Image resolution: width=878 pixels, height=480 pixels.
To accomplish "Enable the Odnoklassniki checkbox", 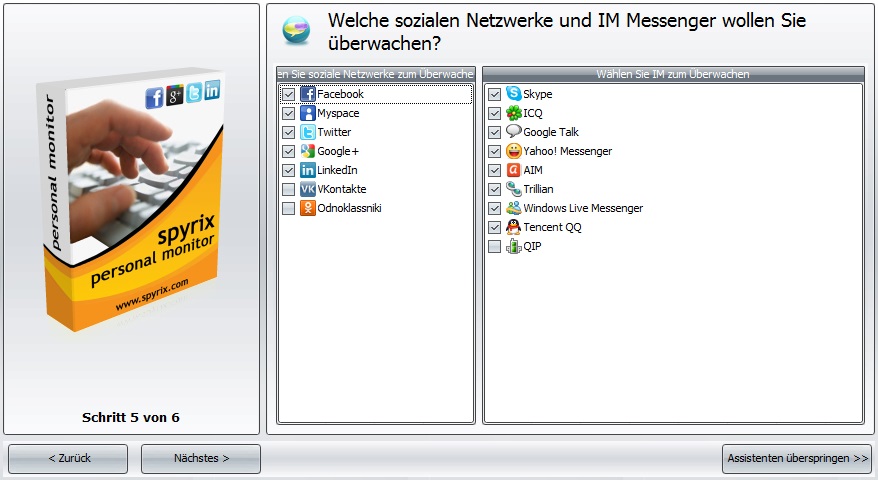I will [x=288, y=208].
